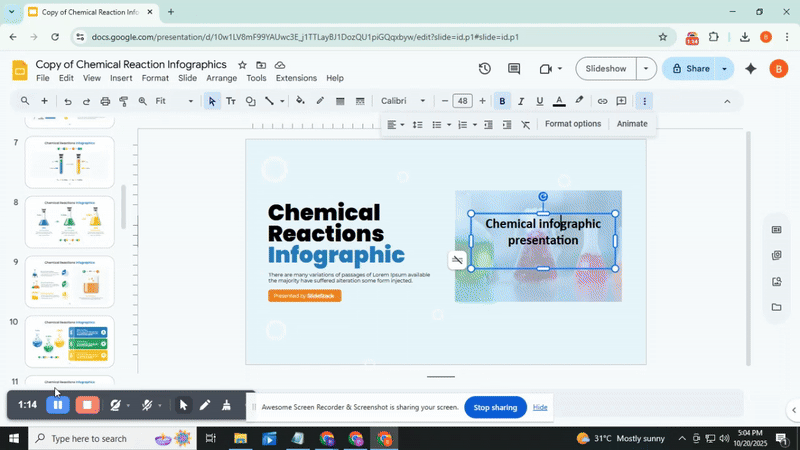This screenshot has width=800, height=450.
Task: Open the fill color bucket tool
Action: pyautogui.click(x=300, y=101)
